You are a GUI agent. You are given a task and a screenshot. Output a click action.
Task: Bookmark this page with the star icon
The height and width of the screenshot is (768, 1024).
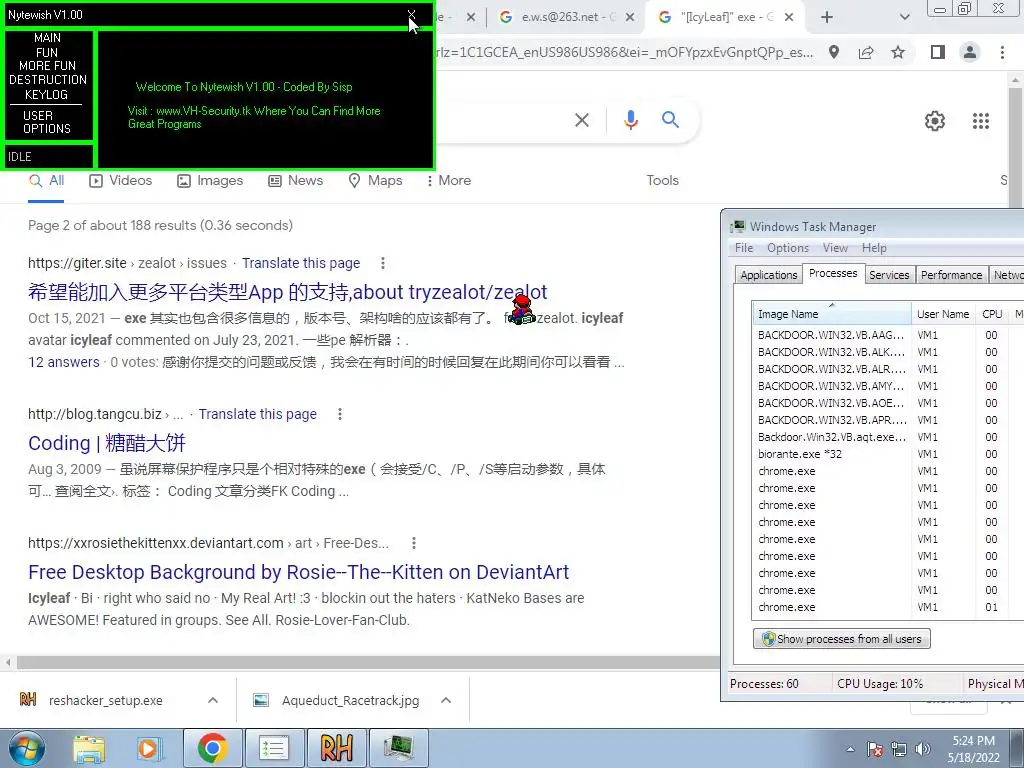pyautogui.click(x=899, y=52)
